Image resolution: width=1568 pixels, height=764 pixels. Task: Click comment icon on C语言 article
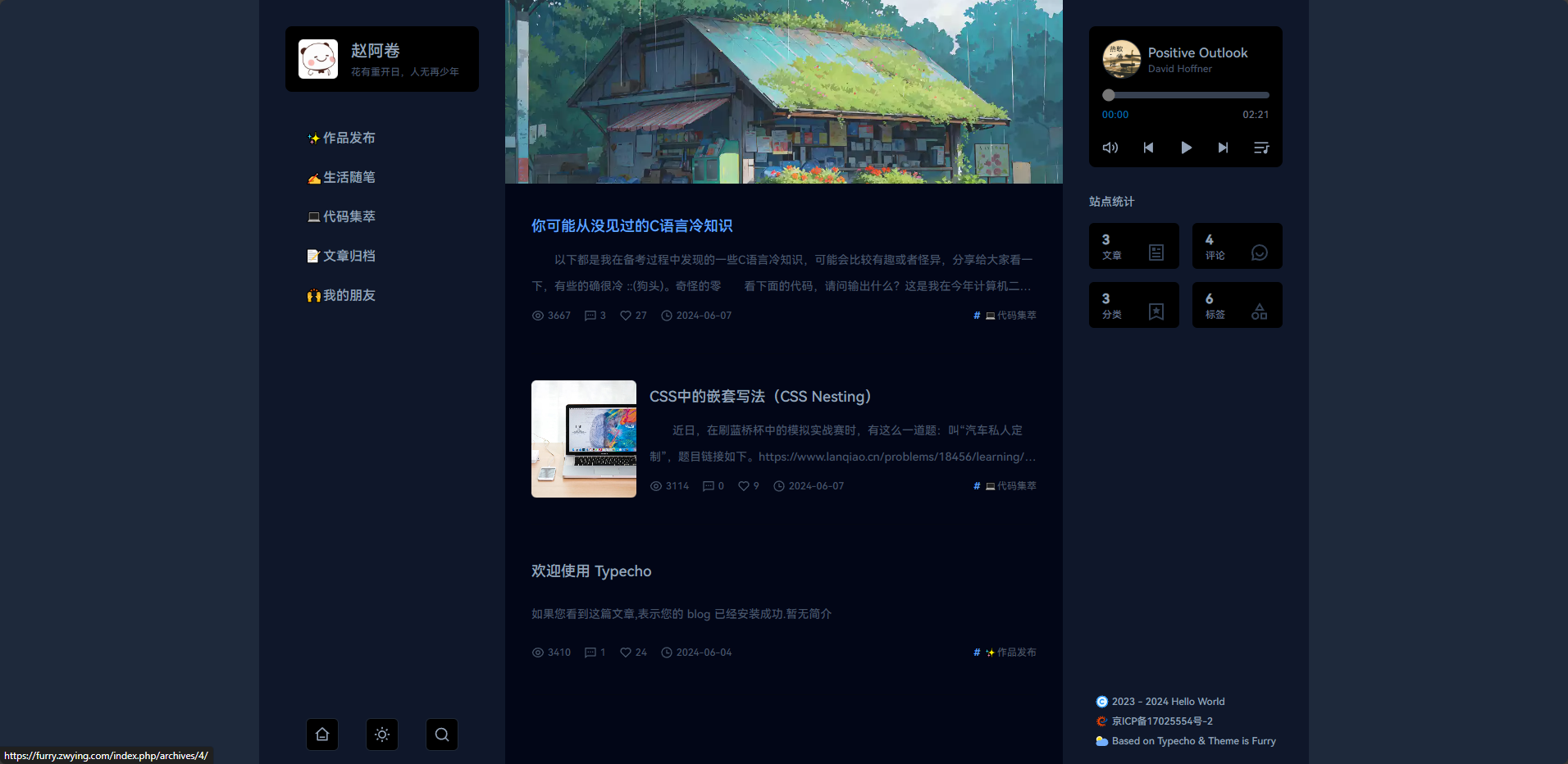[x=590, y=316]
